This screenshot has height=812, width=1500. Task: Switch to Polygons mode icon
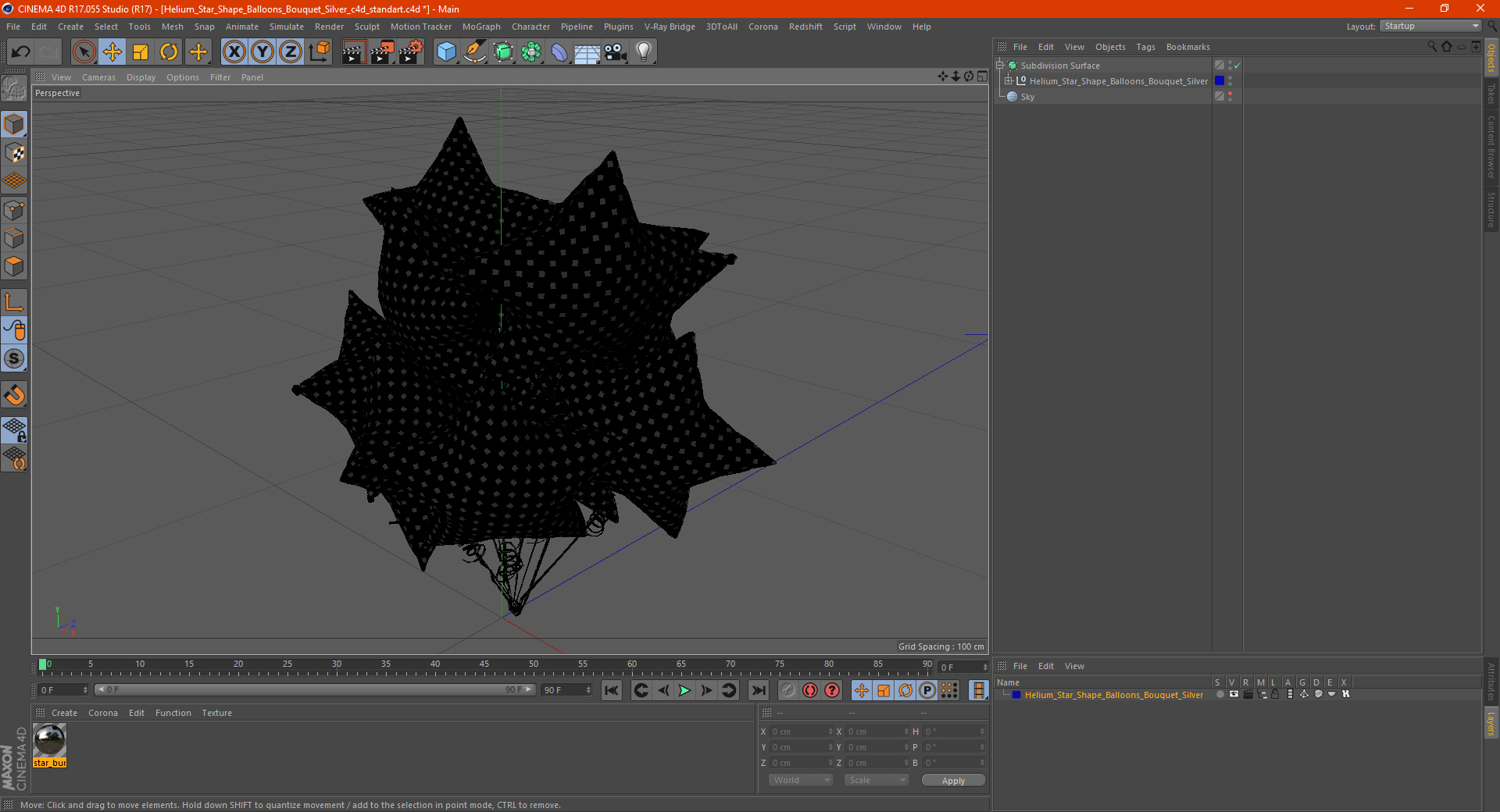(x=14, y=267)
